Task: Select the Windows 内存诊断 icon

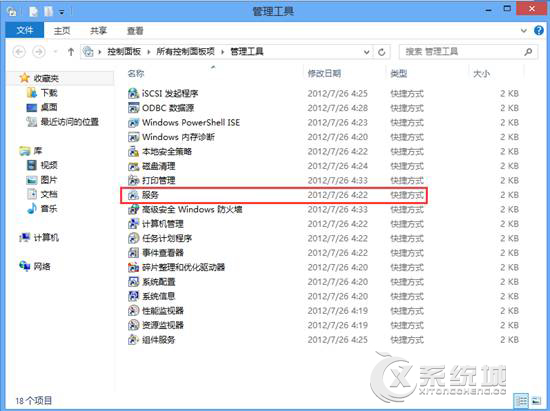Action: 134,137
